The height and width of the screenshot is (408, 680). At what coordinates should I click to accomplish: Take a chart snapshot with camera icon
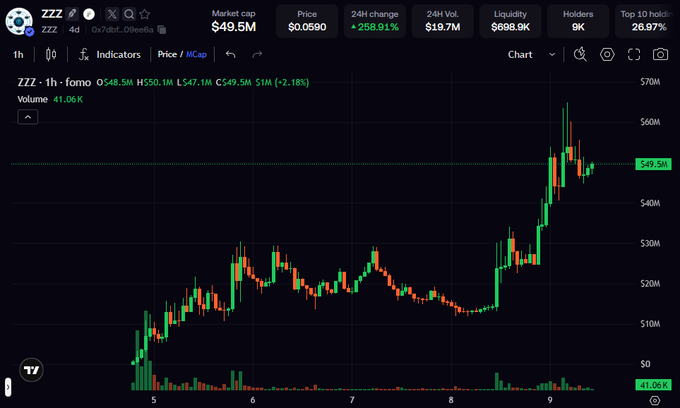click(x=660, y=54)
